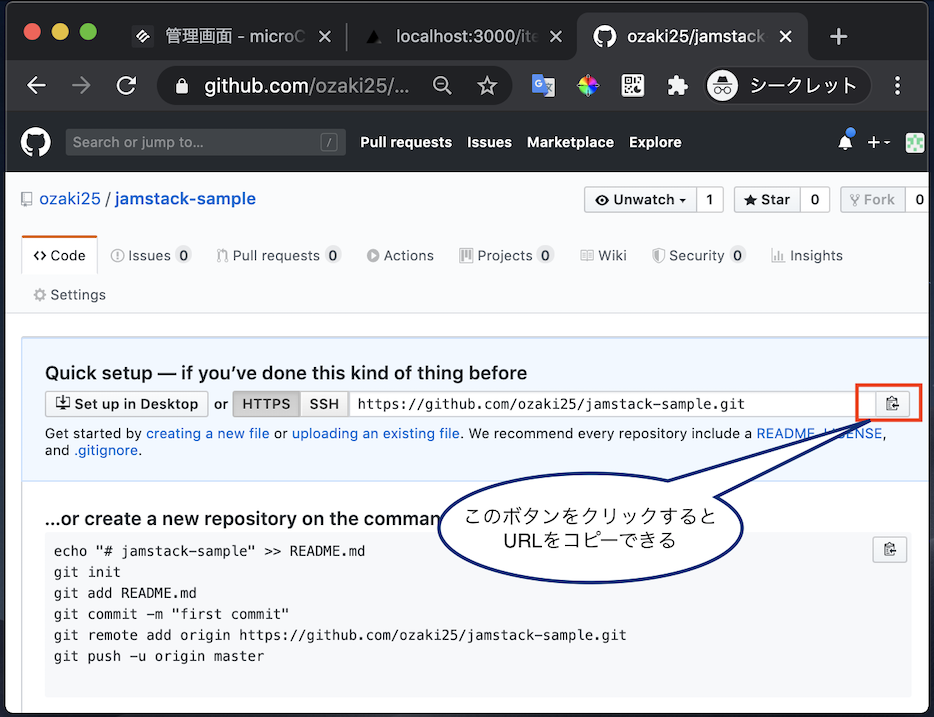Image resolution: width=934 pixels, height=717 pixels.
Task: Open the address bar zoom magnifier icon
Action: pos(442,86)
